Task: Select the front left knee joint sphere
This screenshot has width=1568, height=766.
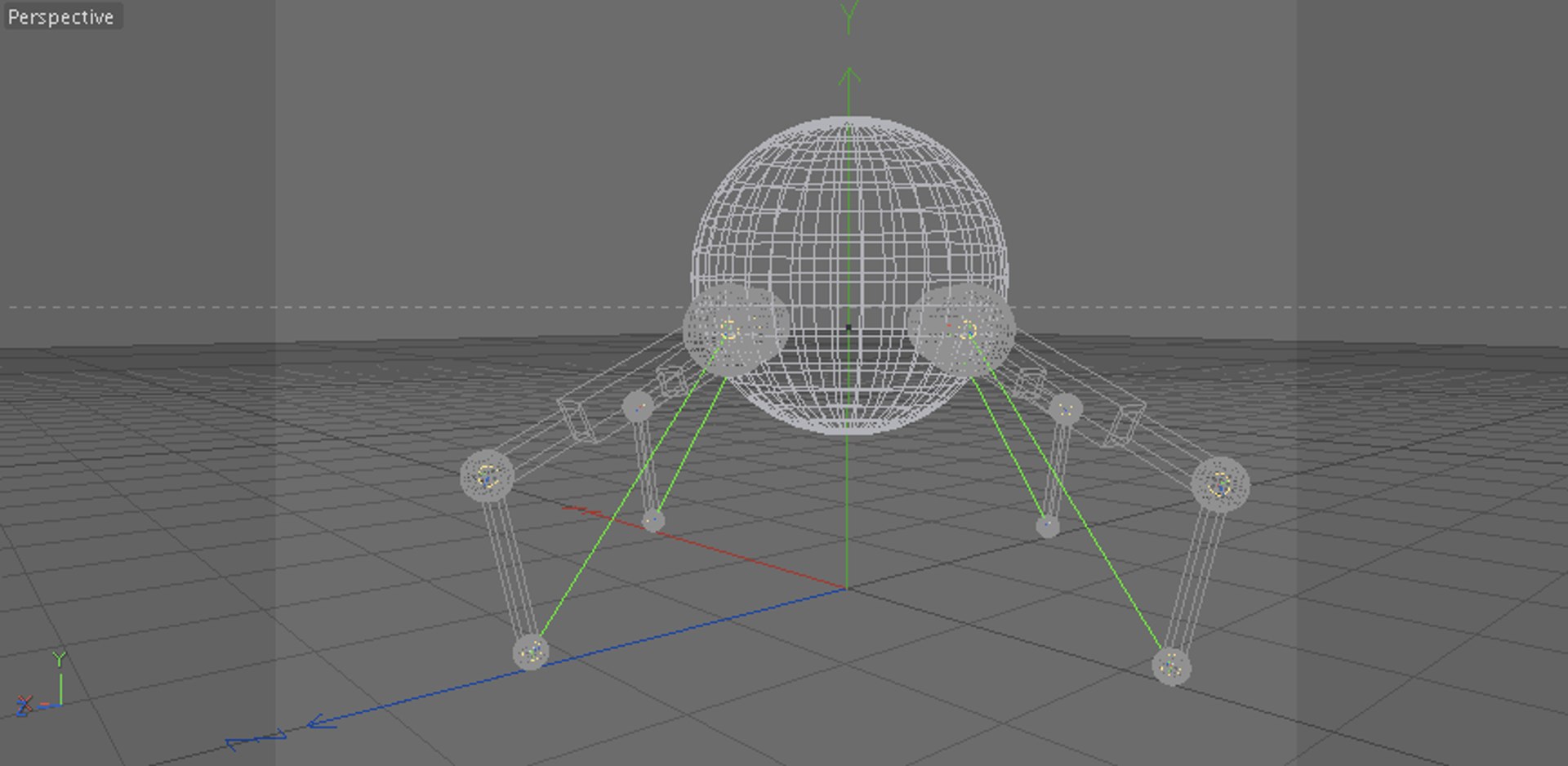Action: (x=488, y=476)
